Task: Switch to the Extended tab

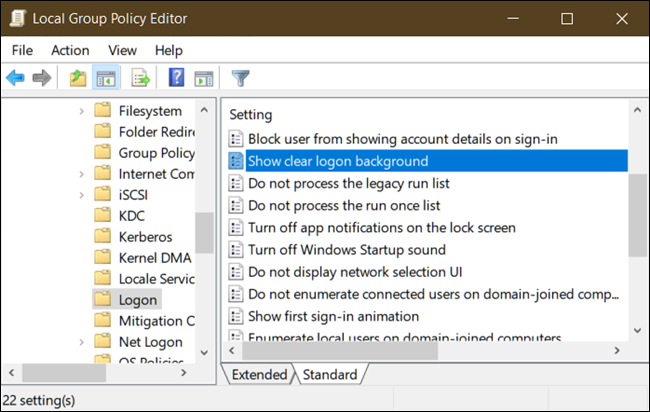Action: coord(259,375)
